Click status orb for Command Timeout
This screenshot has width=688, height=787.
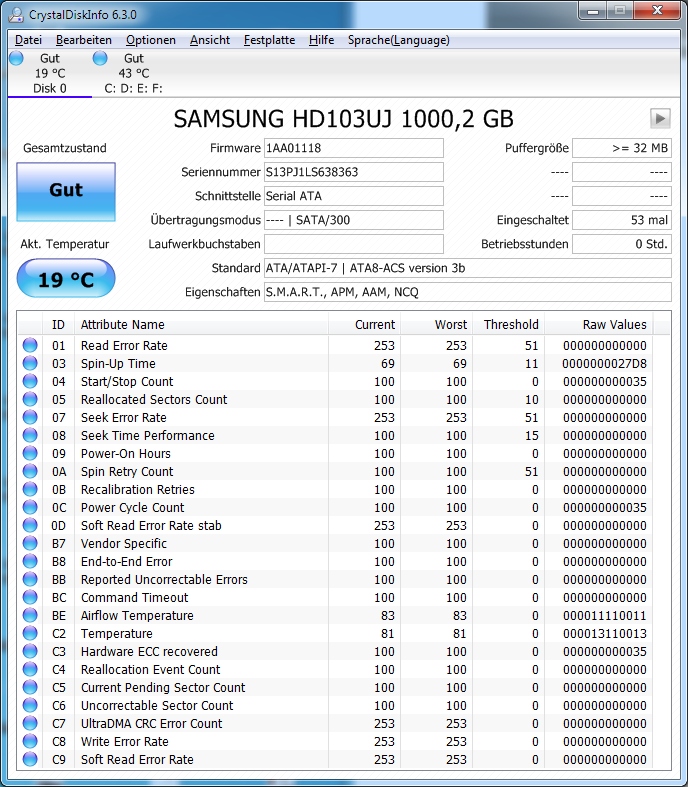[30, 597]
